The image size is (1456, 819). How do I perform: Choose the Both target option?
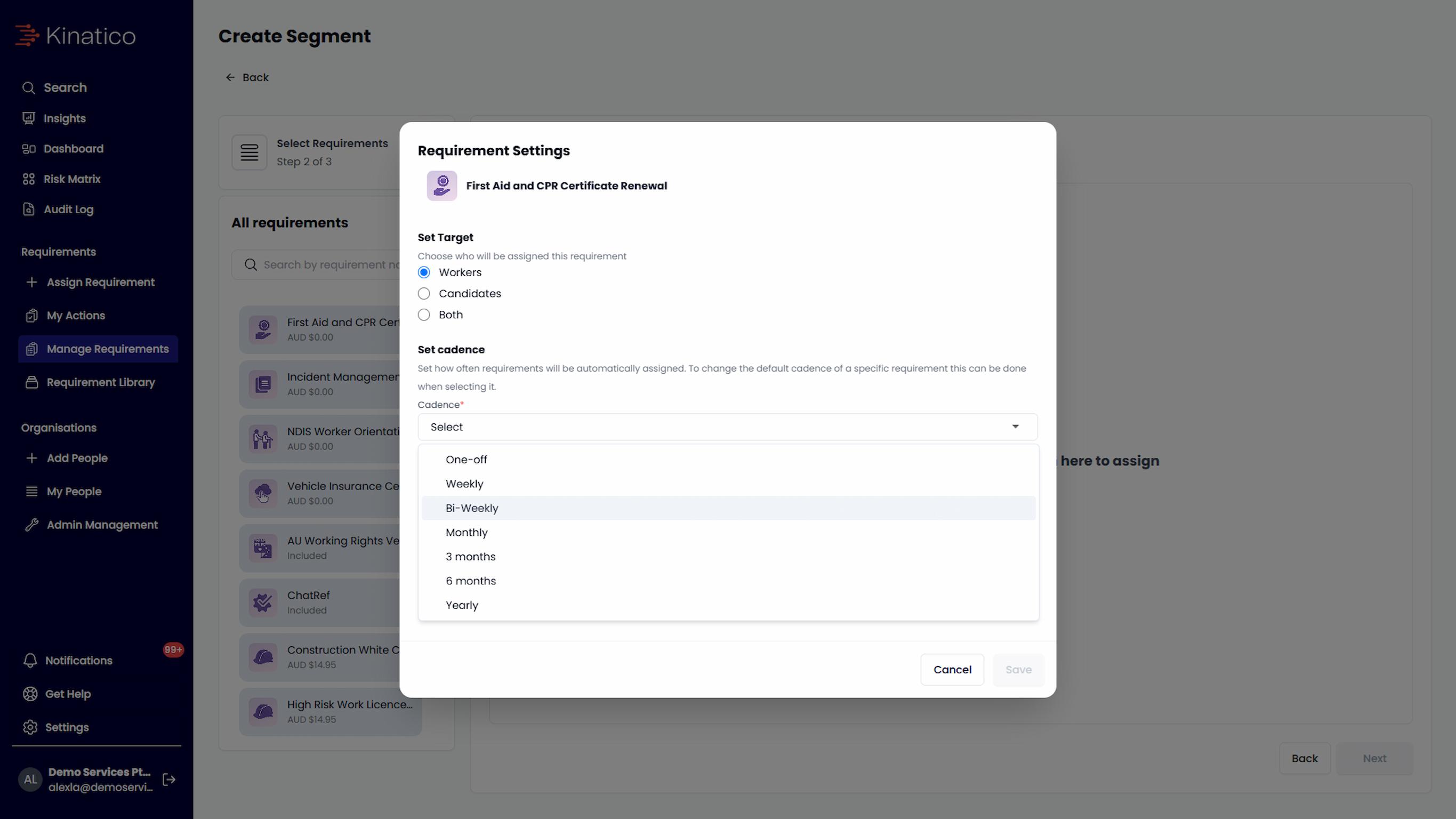pos(424,315)
